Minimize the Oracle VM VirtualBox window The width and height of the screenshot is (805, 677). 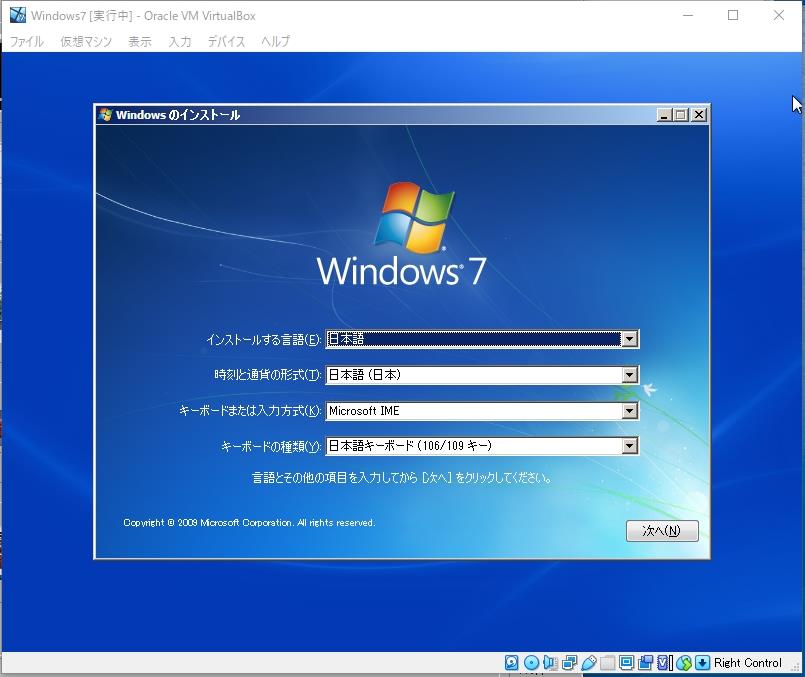pos(688,15)
